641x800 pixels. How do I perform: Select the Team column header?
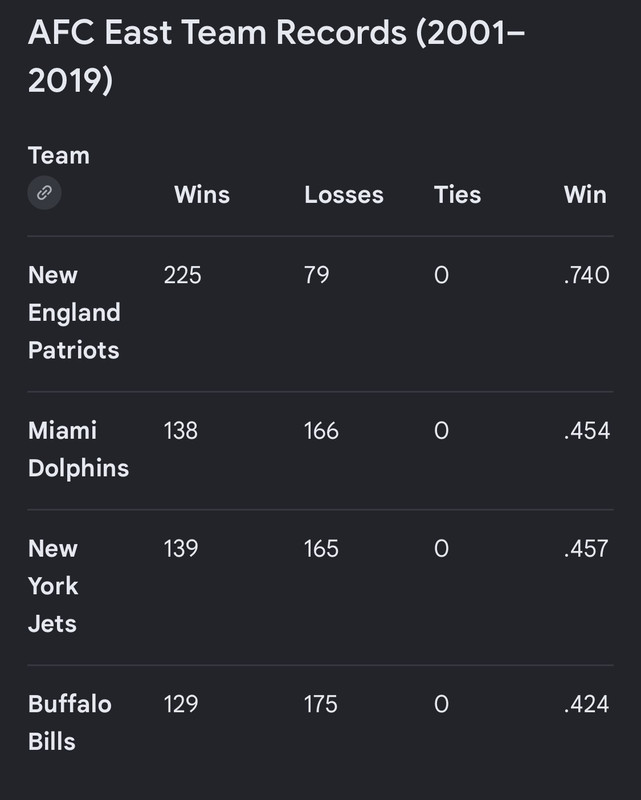[x=59, y=156]
